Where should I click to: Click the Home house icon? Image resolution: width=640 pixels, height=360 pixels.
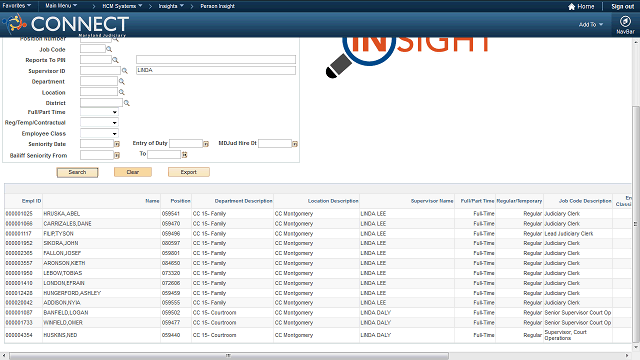click(x=571, y=7)
